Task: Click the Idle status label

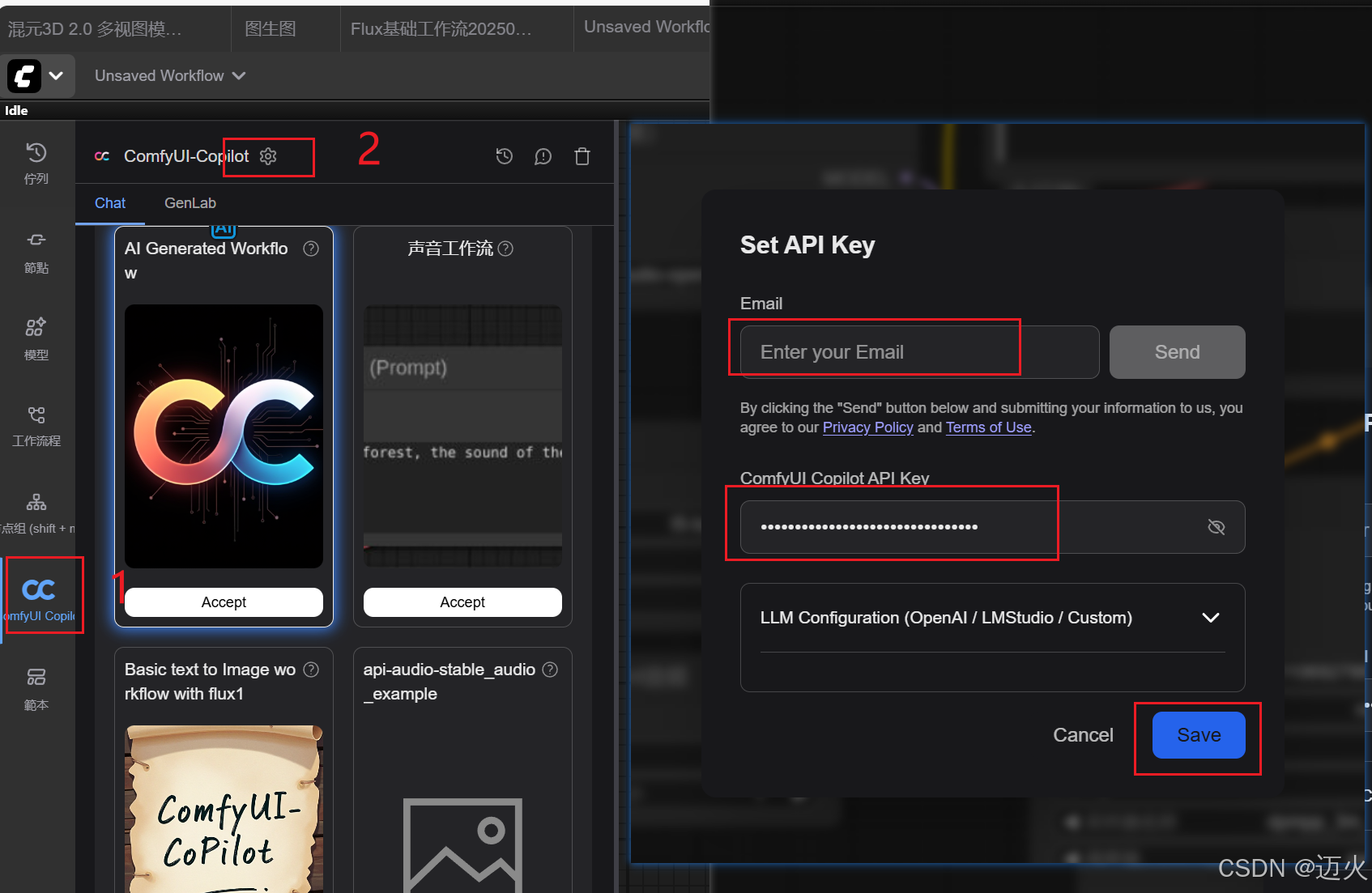Action: [16, 111]
